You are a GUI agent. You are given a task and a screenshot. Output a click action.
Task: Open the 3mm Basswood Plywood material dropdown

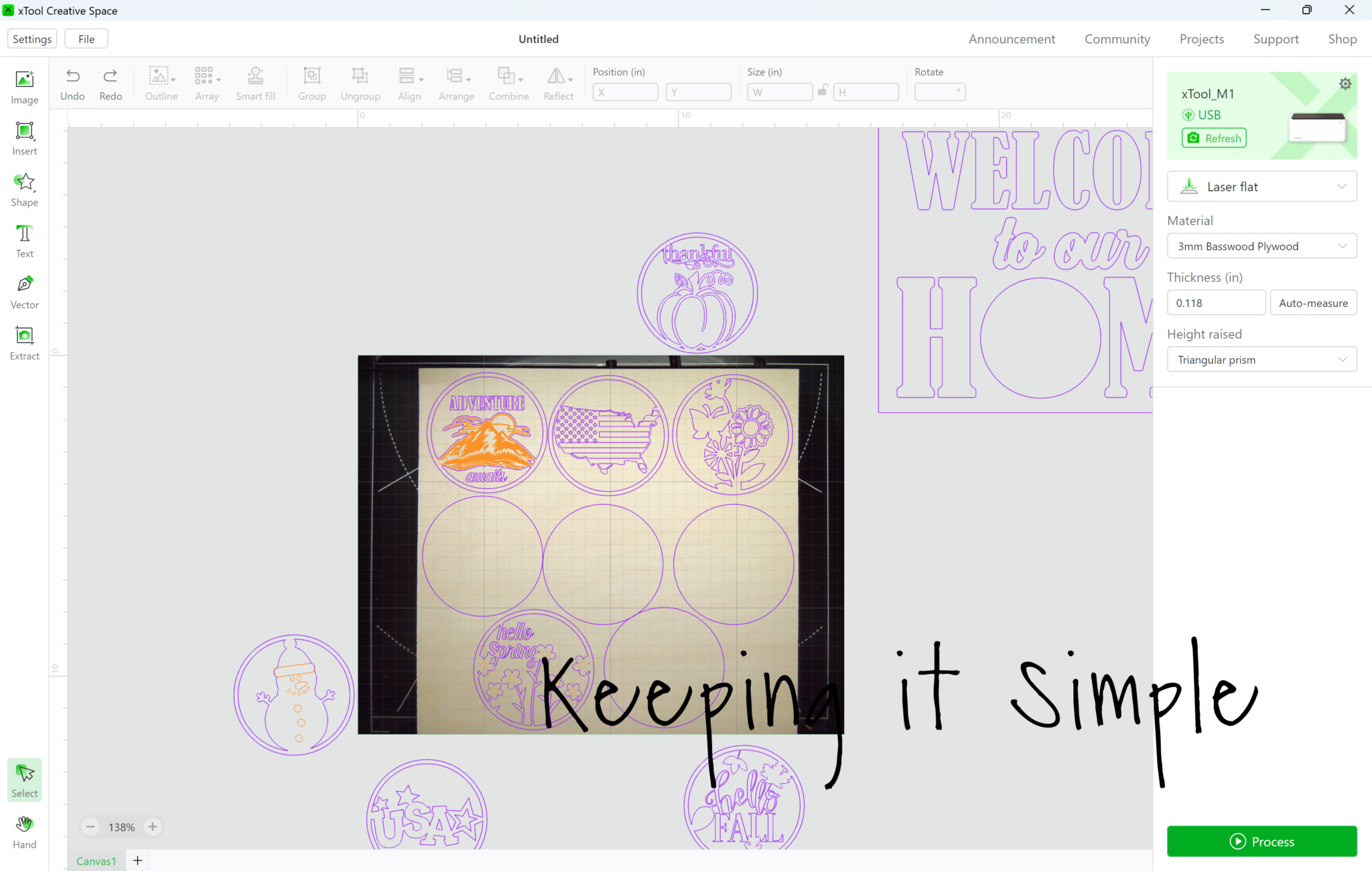click(x=1261, y=247)
